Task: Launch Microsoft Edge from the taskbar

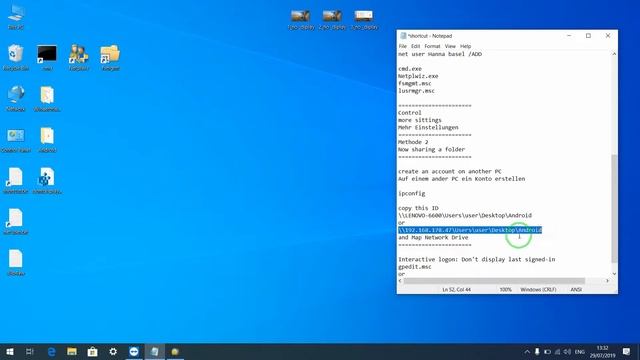Action: (51, 351)
